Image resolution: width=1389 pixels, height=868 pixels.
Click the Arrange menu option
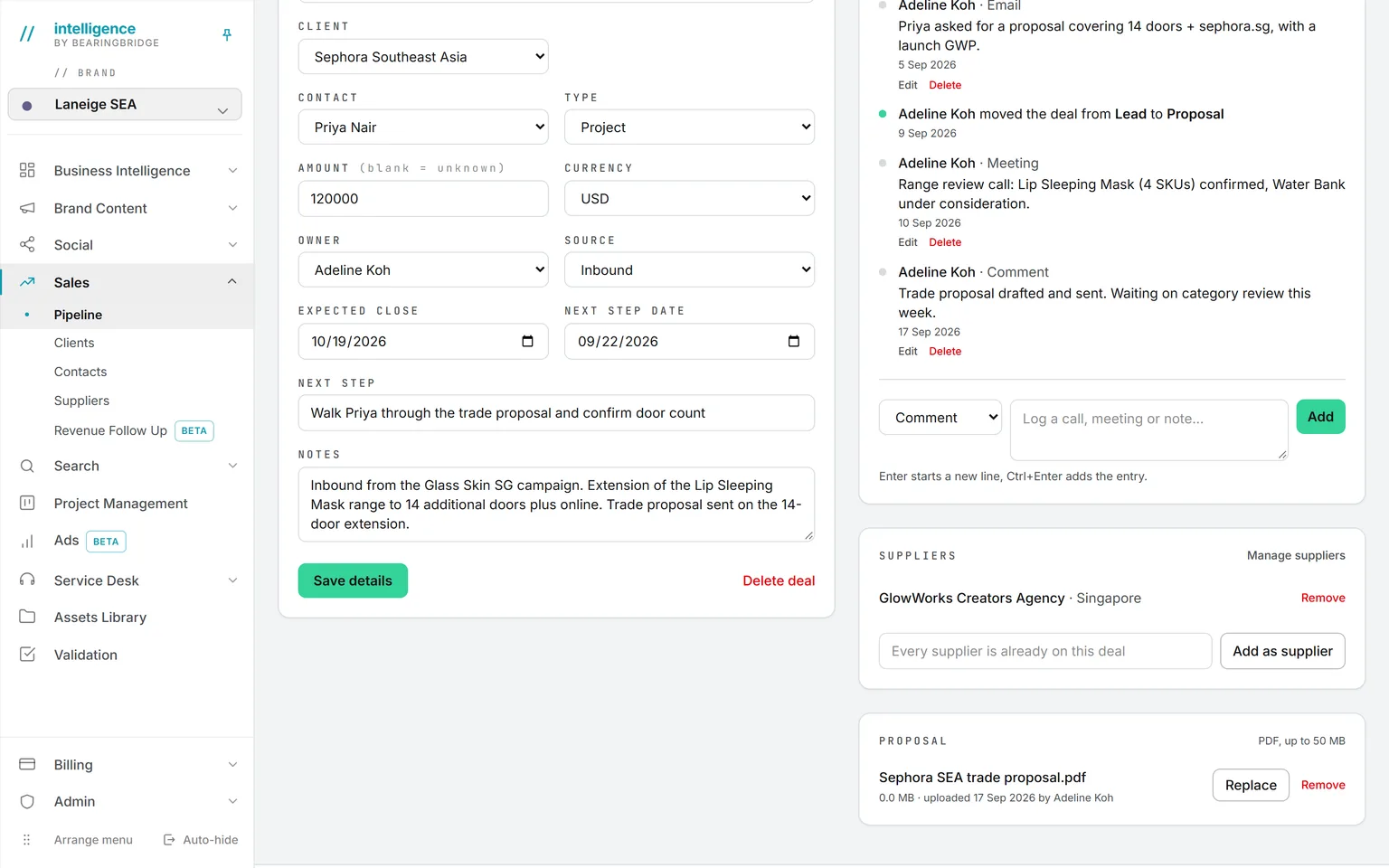click(93, 840)
